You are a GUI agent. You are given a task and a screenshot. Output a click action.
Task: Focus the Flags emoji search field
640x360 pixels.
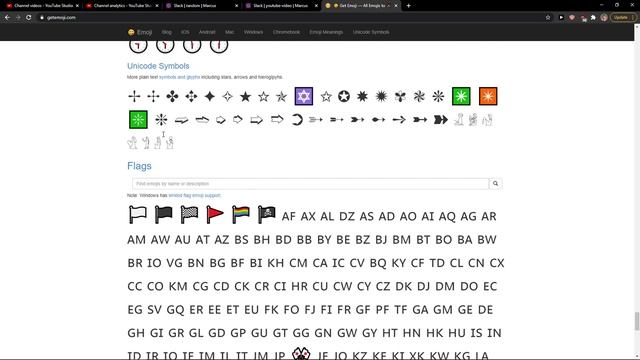tap(311, 184)
